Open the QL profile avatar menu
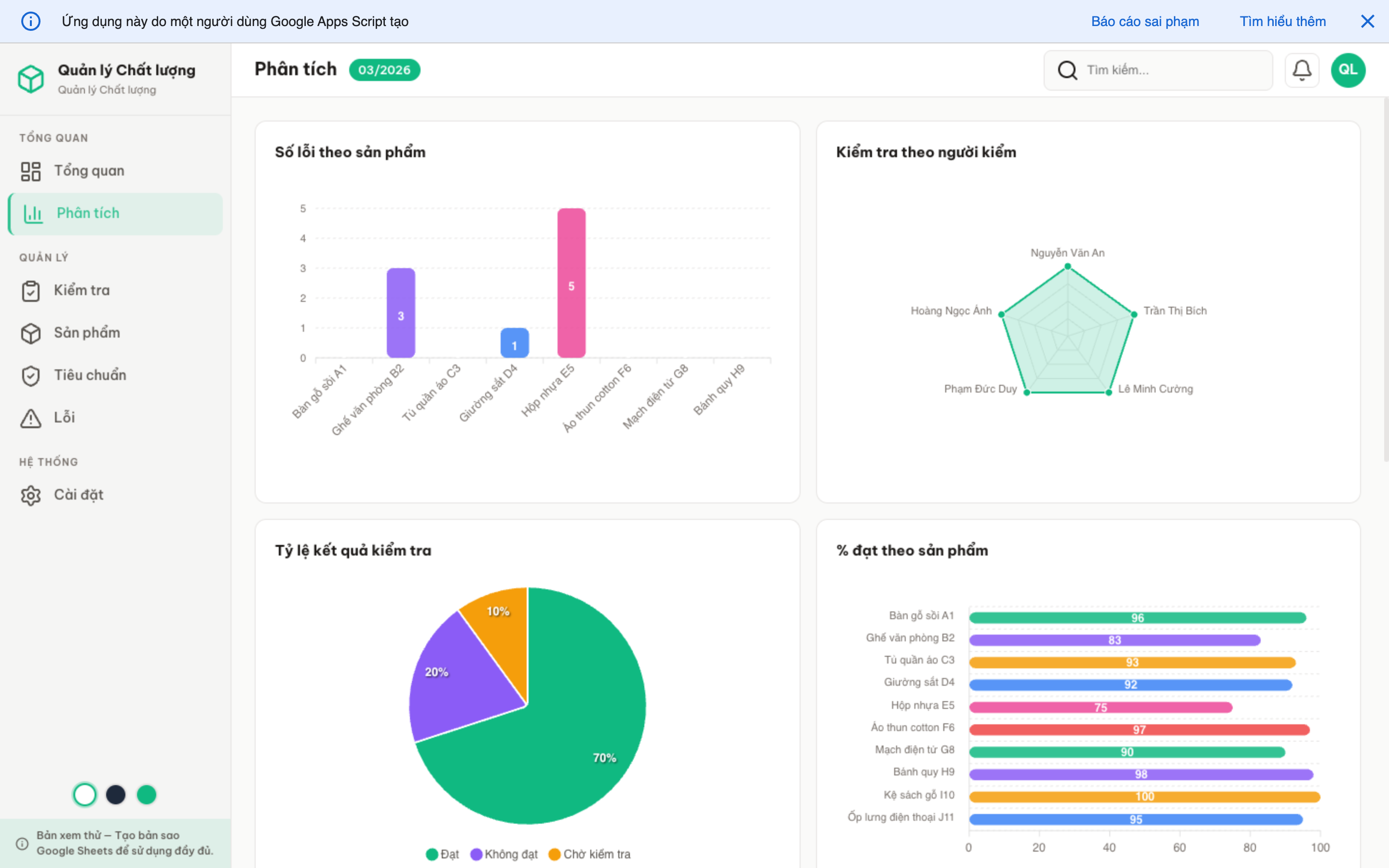This screenshot has width=1389, height=868. (1348, 69)
